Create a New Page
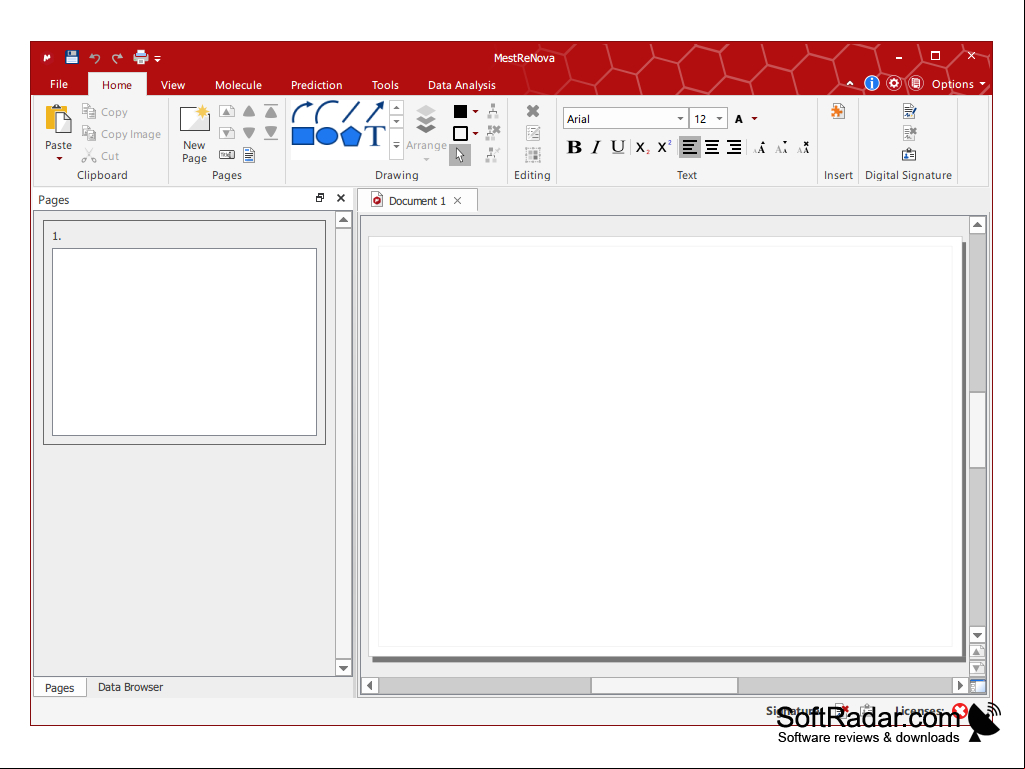The image size is (1025, 769). pos(194,133)
